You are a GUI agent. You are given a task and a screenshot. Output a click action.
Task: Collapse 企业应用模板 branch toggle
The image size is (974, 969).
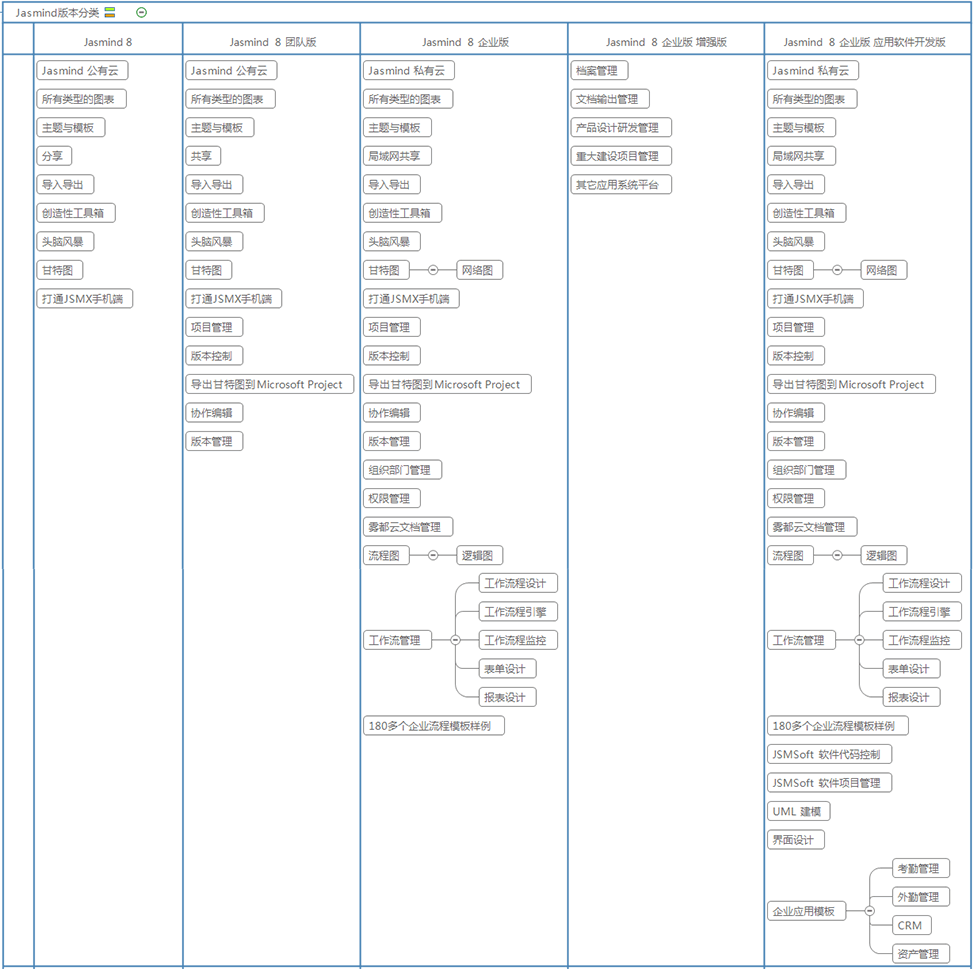click(870, 911)
